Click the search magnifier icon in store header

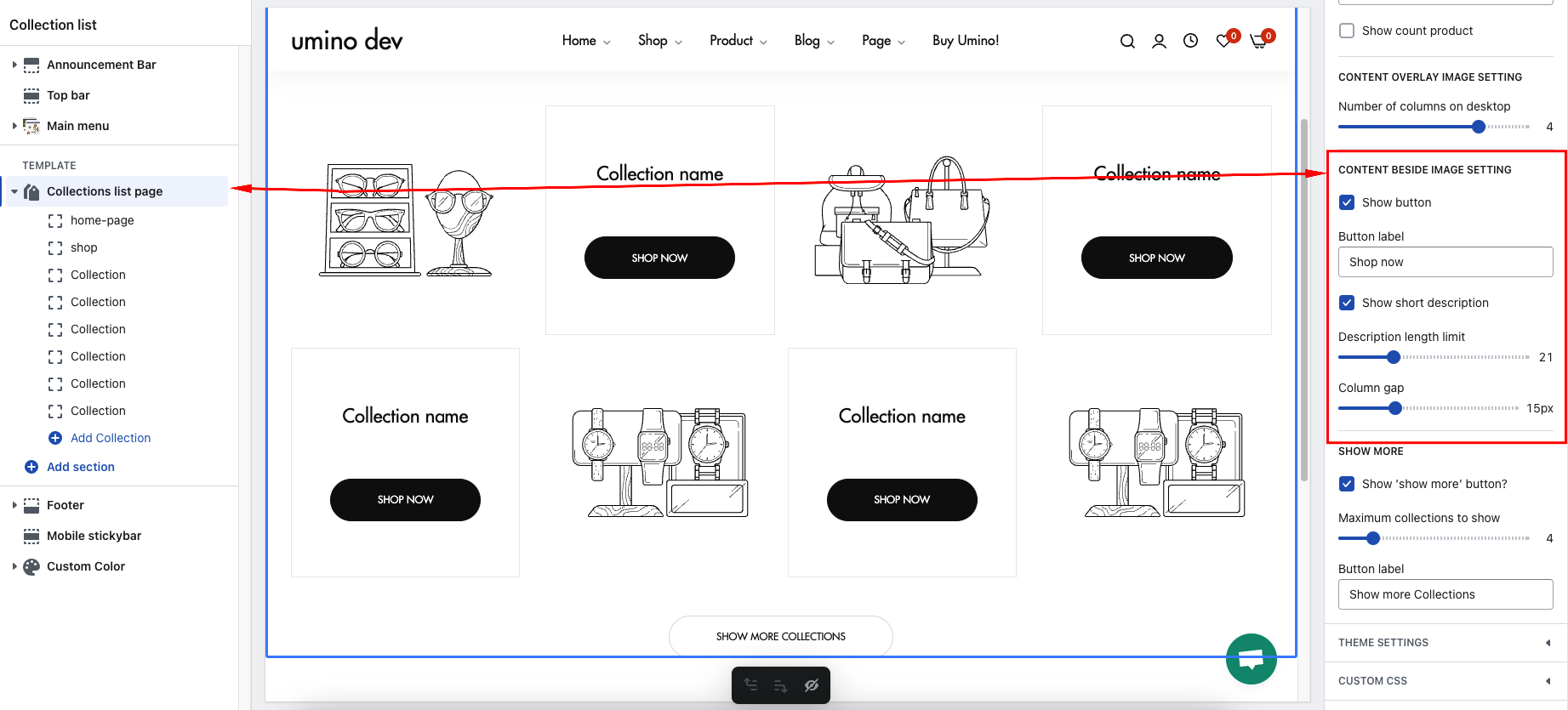pyautogui.click(x=1127, y=41)
